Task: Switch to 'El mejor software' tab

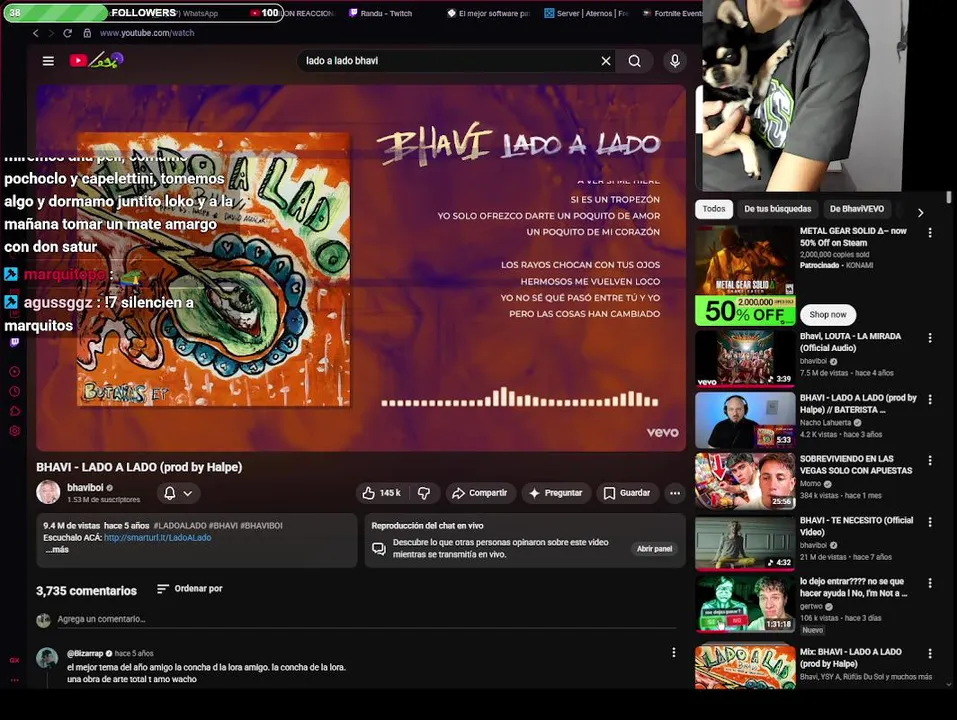Action: pos(488,13)
